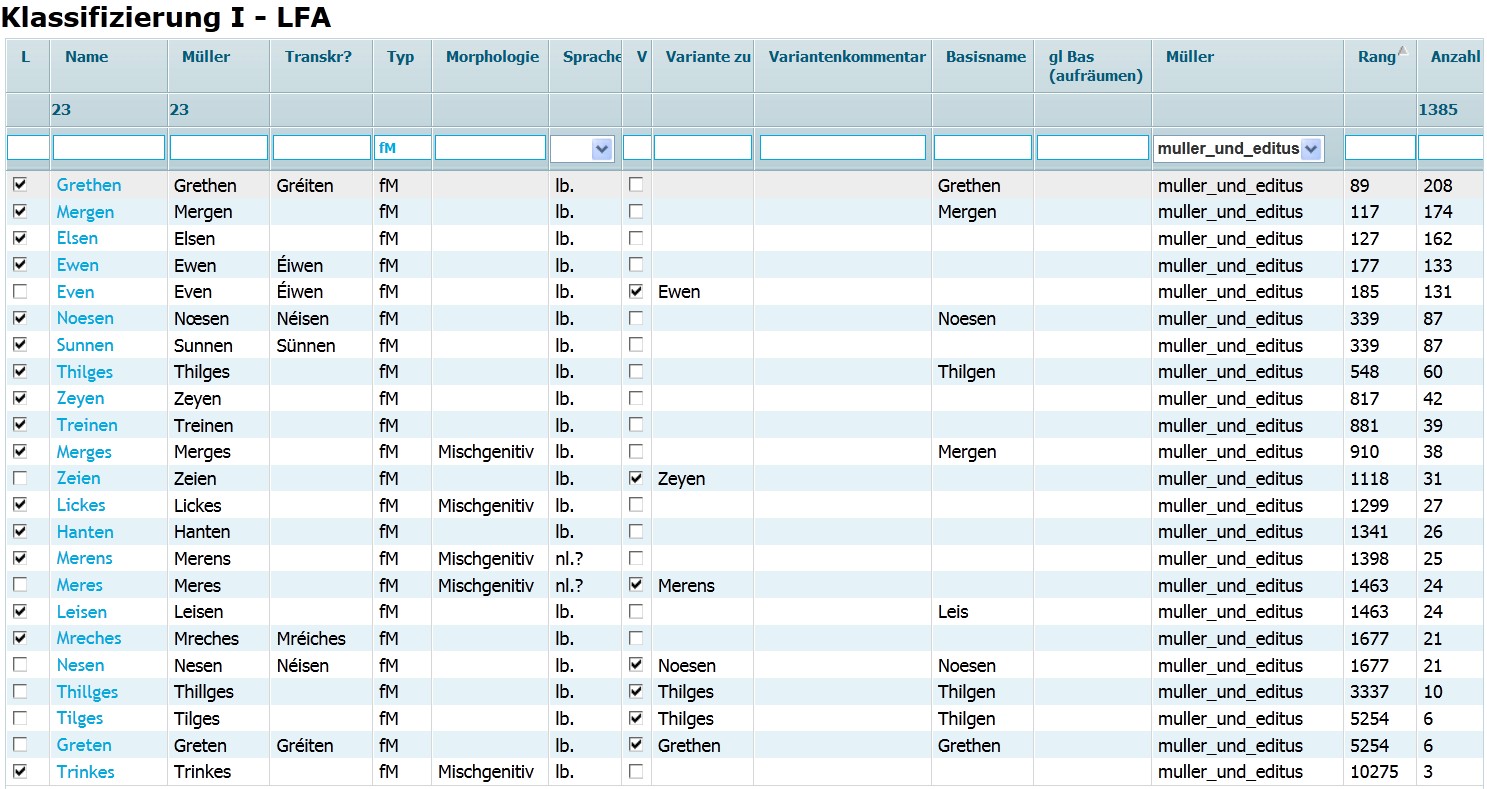This screenshot has width=1487, height=789.
Task: Enable V checkbox for Mergen row
Action: pos(636,212)
